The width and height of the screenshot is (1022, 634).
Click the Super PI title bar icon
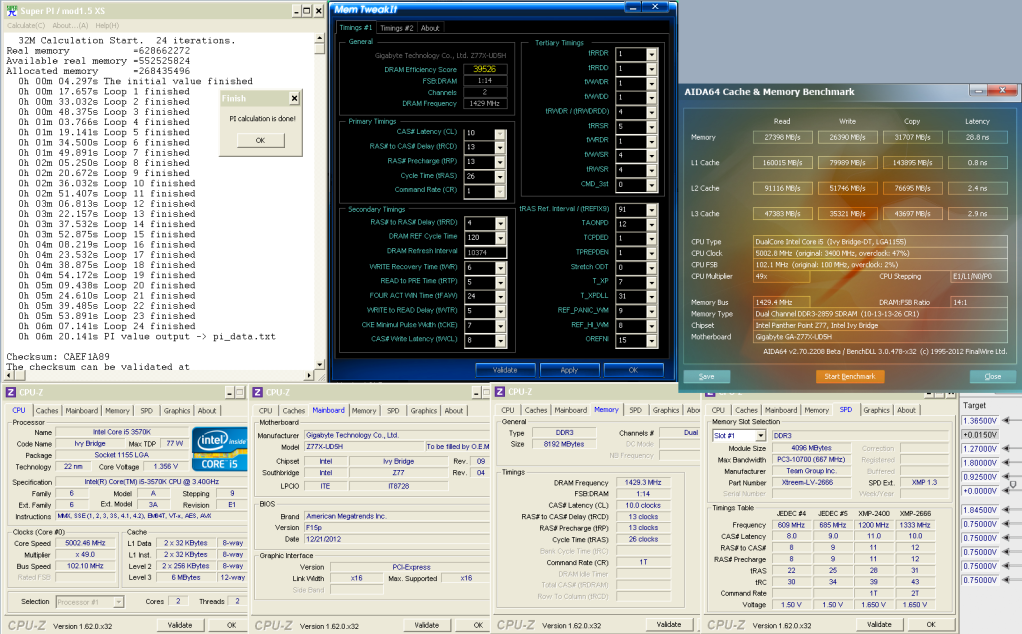click(11, 10)
